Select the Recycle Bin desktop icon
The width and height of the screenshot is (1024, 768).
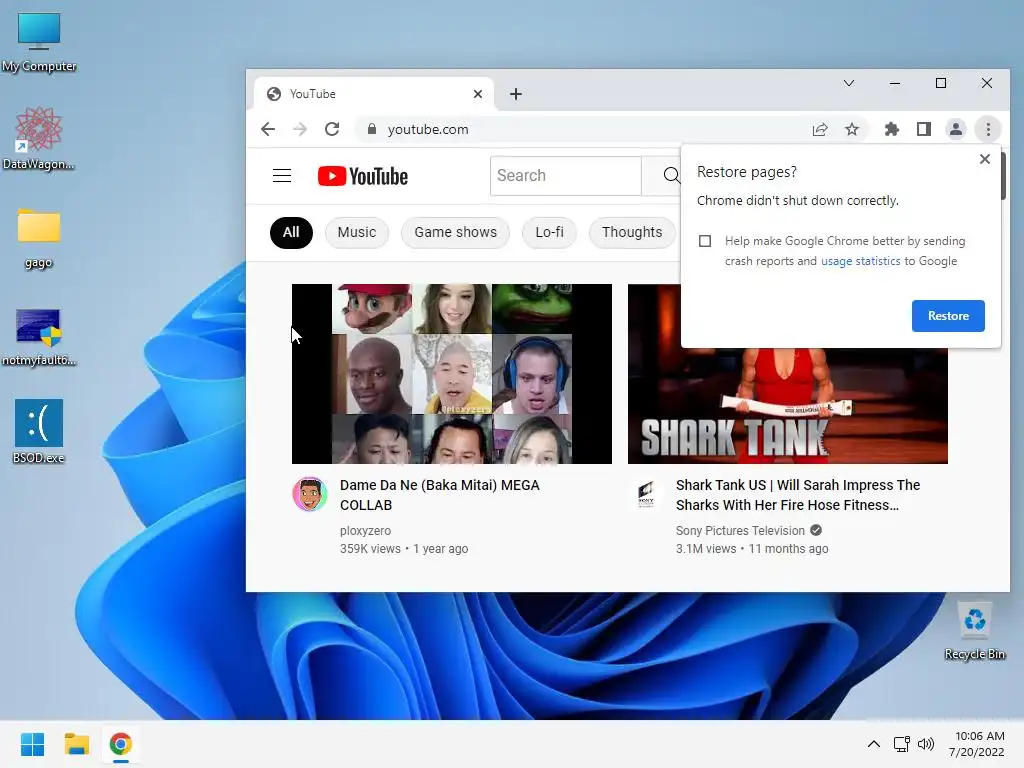pyautogui.click(x=974, y=631)
